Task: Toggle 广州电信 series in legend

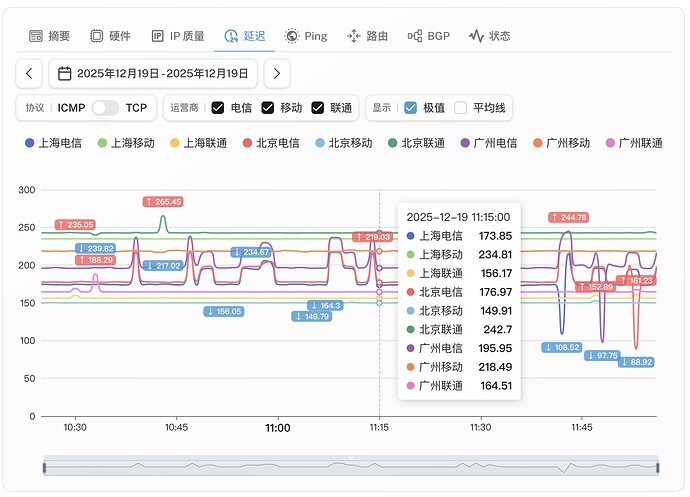Action: pyautogui.click(x=489, y=143)
